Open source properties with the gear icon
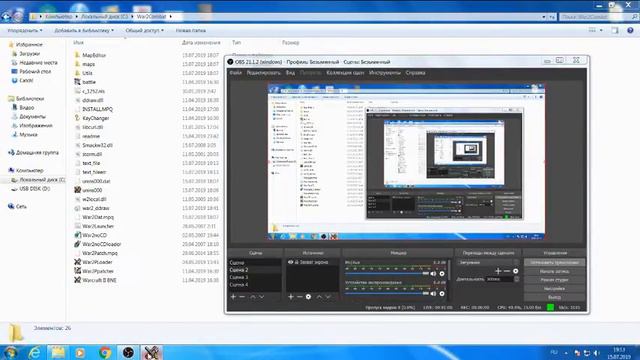Viewport: 640px width, 360px height. (x=309, y=297)
